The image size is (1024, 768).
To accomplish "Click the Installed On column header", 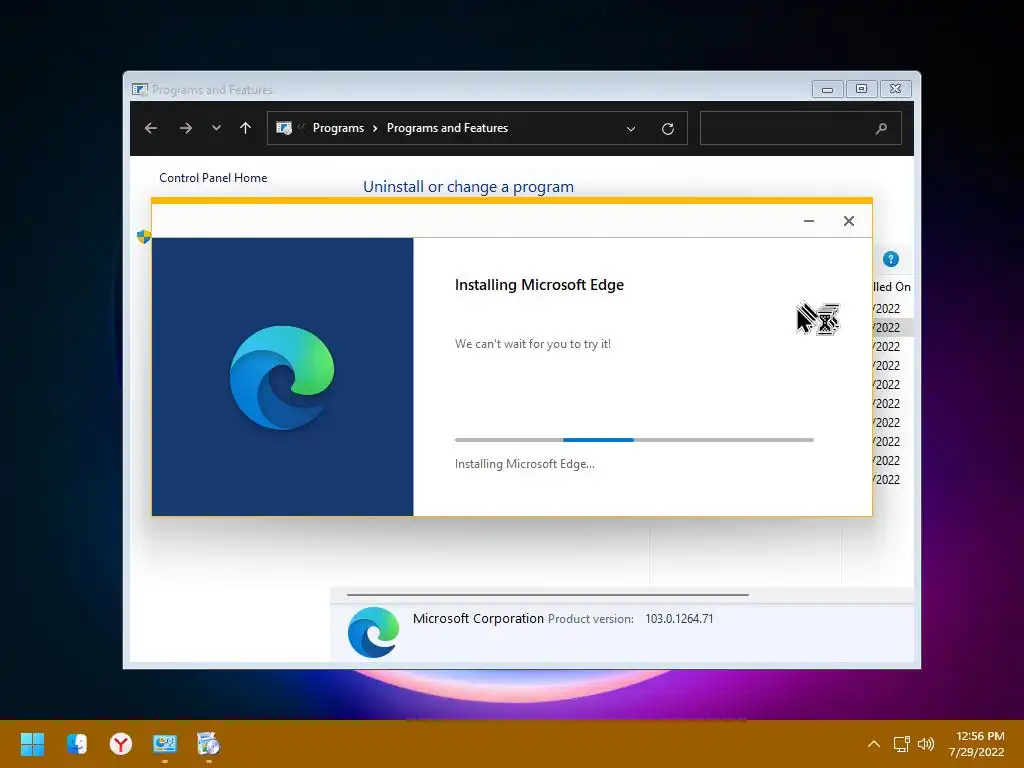I will (891, 287).
